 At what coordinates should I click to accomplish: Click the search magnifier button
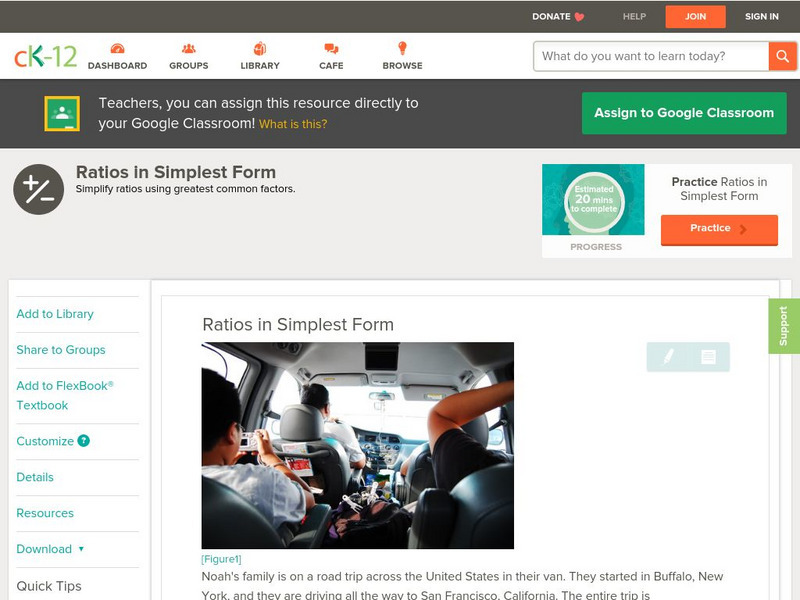click(782, 56)
